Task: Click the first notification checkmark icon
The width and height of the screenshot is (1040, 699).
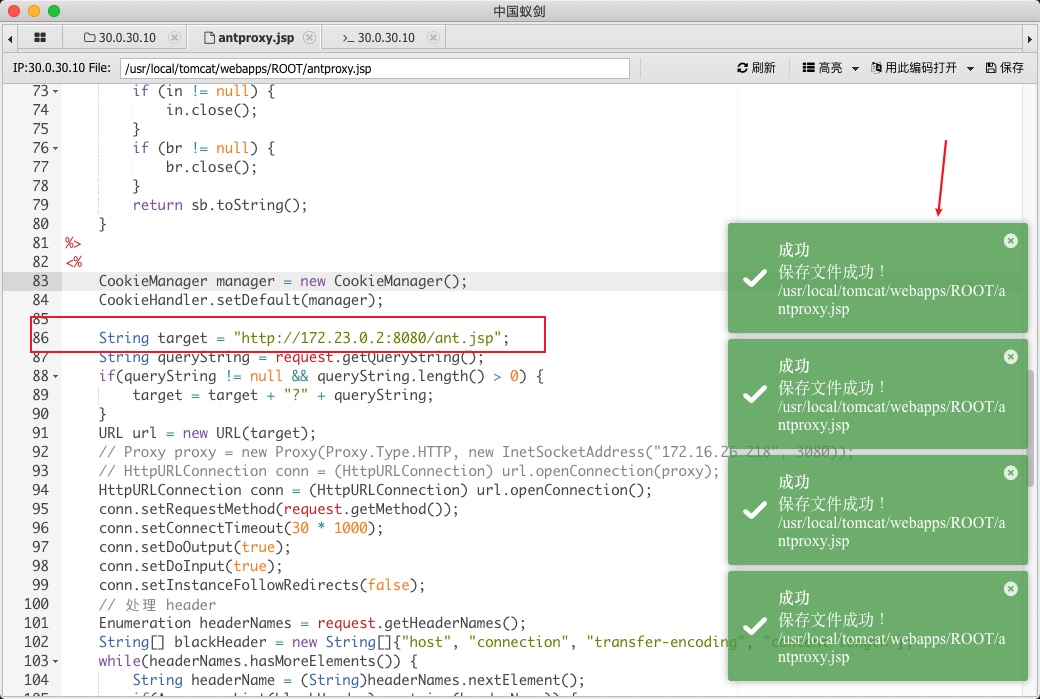Action: click(x=755, y=279)
